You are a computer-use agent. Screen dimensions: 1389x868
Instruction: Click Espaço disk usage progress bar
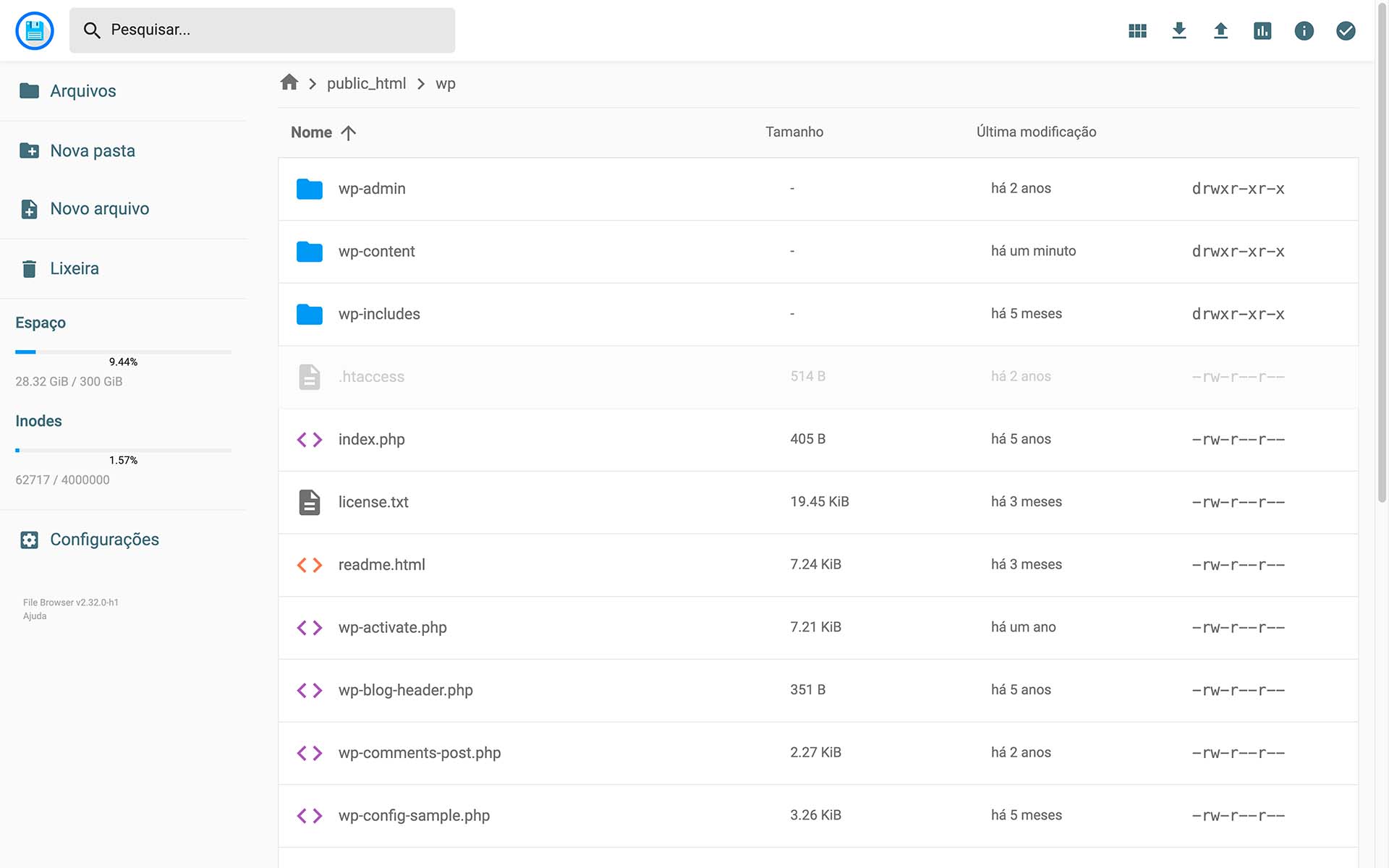point(123,352)
